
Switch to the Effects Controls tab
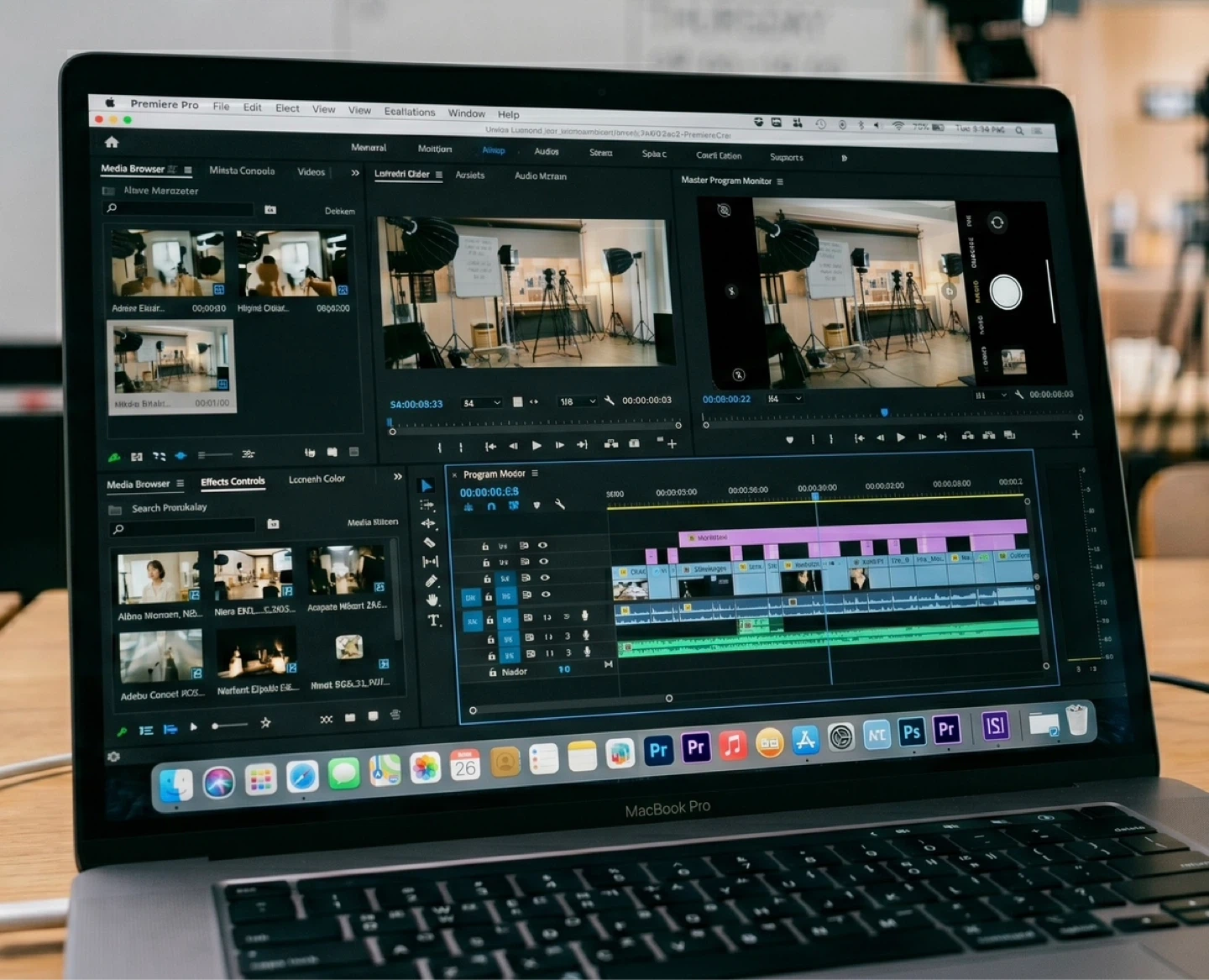pos(233,481)
